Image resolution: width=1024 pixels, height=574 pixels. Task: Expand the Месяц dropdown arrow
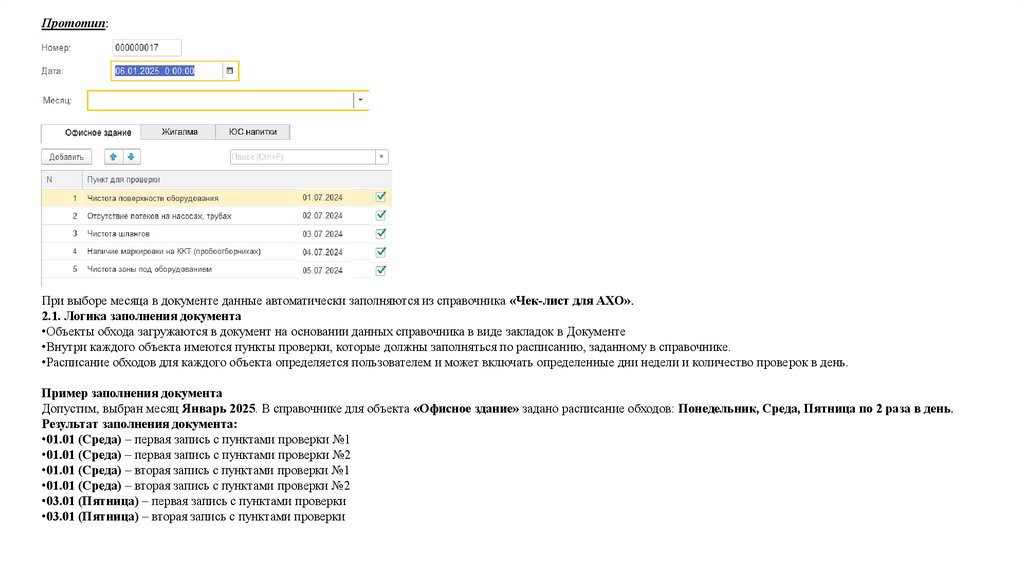pos(360,100)
